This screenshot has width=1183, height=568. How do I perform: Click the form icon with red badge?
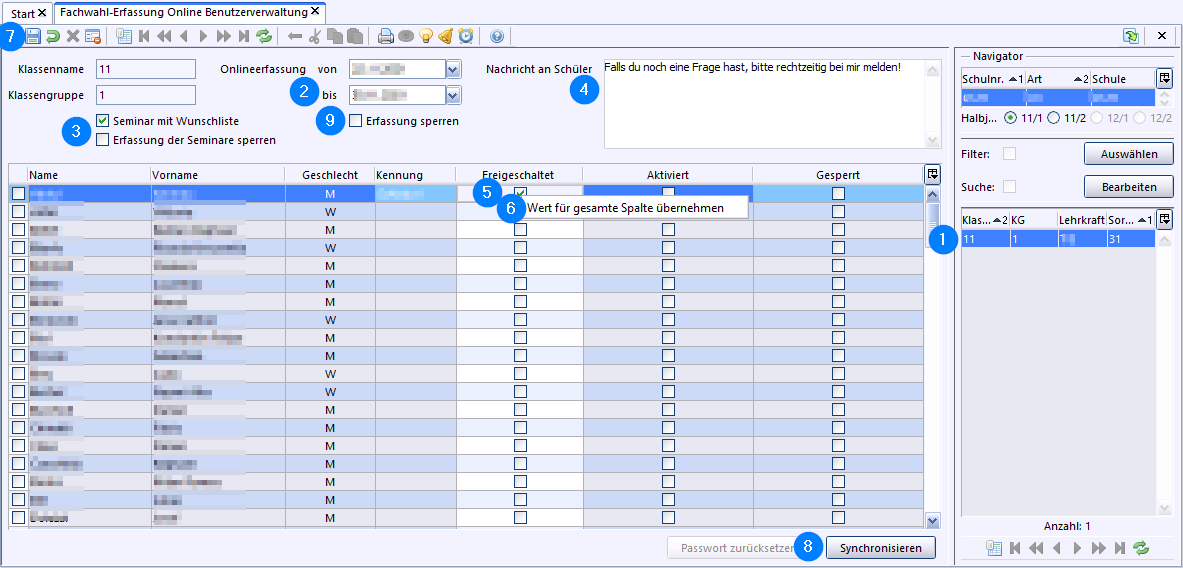pos(92,35)
